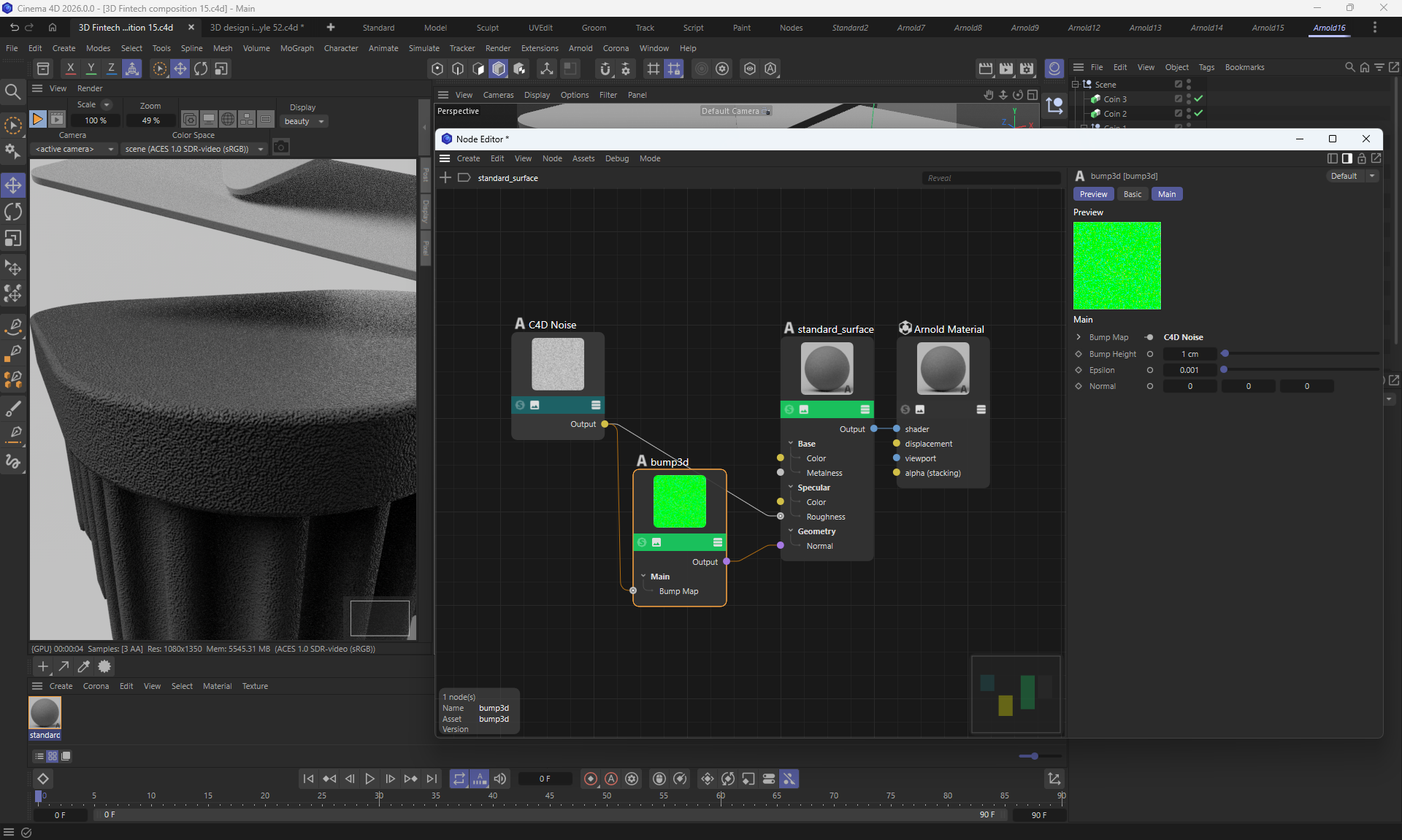
Task: Switch to the Arnold15 layout tab
Action: [1267, 28]
